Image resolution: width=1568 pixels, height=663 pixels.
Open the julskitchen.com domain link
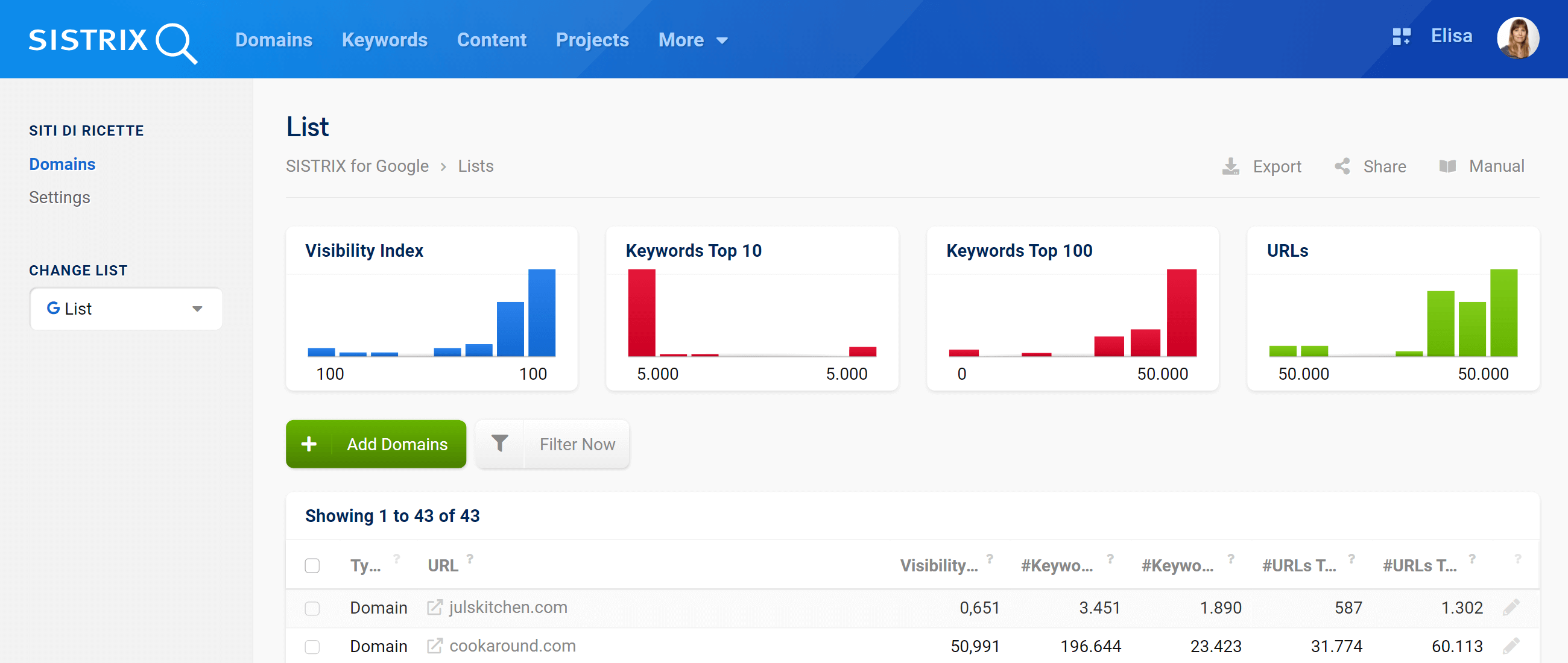508,607
